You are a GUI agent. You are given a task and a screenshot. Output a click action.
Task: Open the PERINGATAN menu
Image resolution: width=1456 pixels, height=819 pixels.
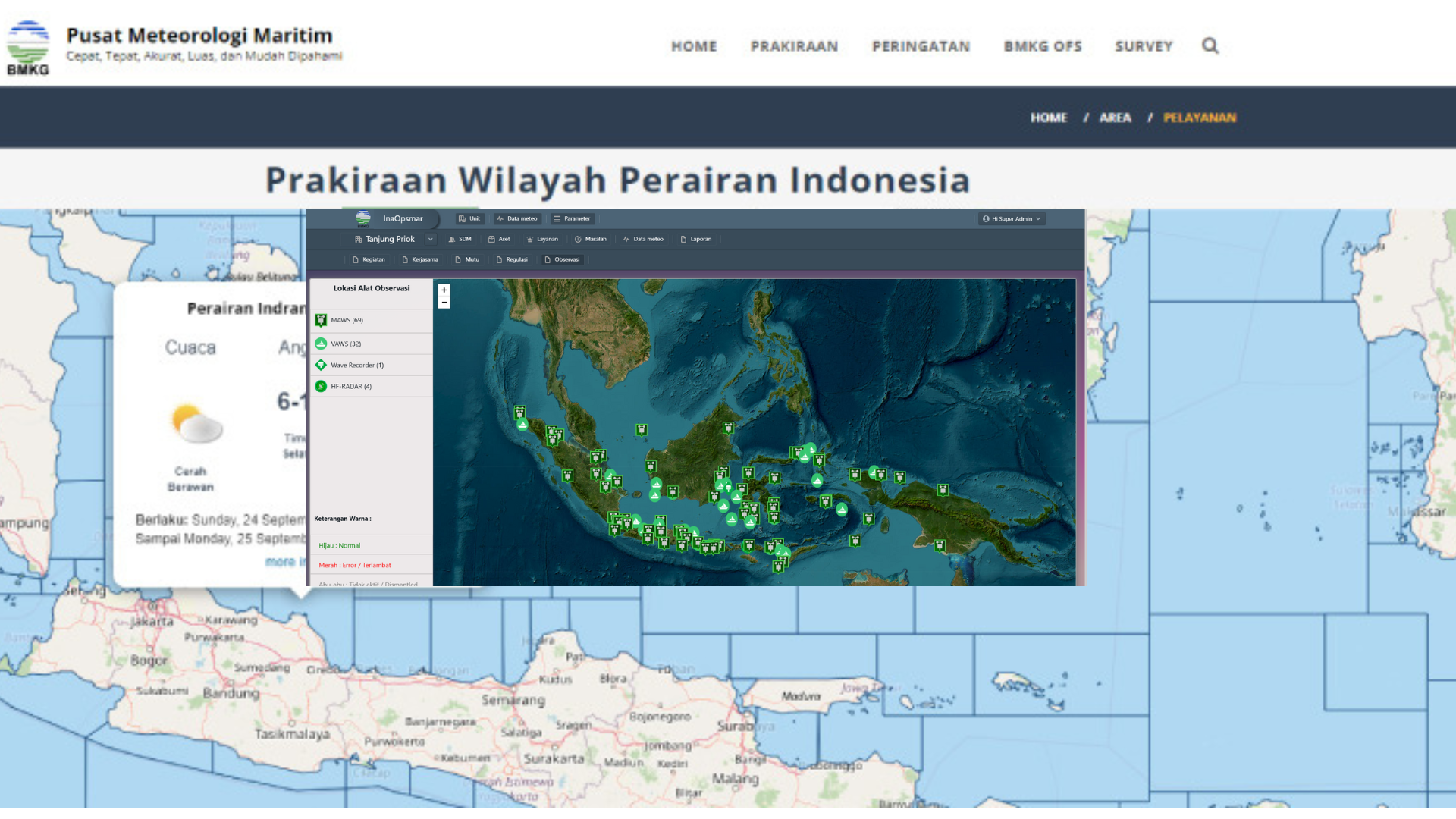pos(921,46)
